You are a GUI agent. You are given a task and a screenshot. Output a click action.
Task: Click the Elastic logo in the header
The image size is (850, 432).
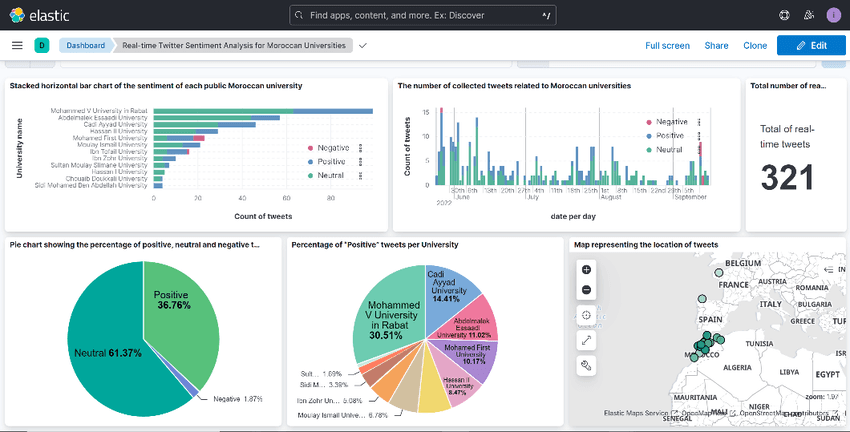tap(39, 15)
